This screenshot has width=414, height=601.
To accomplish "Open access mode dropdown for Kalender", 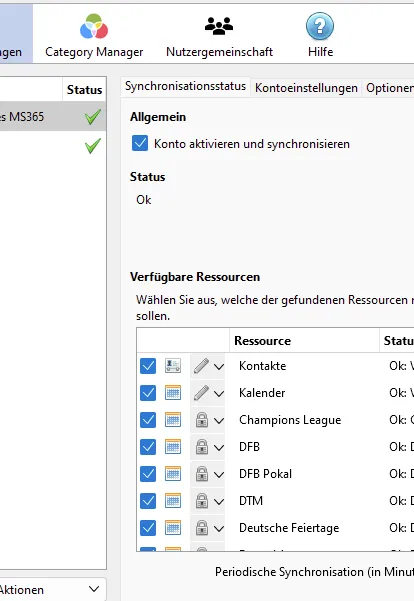I will (x=219, y=393).
